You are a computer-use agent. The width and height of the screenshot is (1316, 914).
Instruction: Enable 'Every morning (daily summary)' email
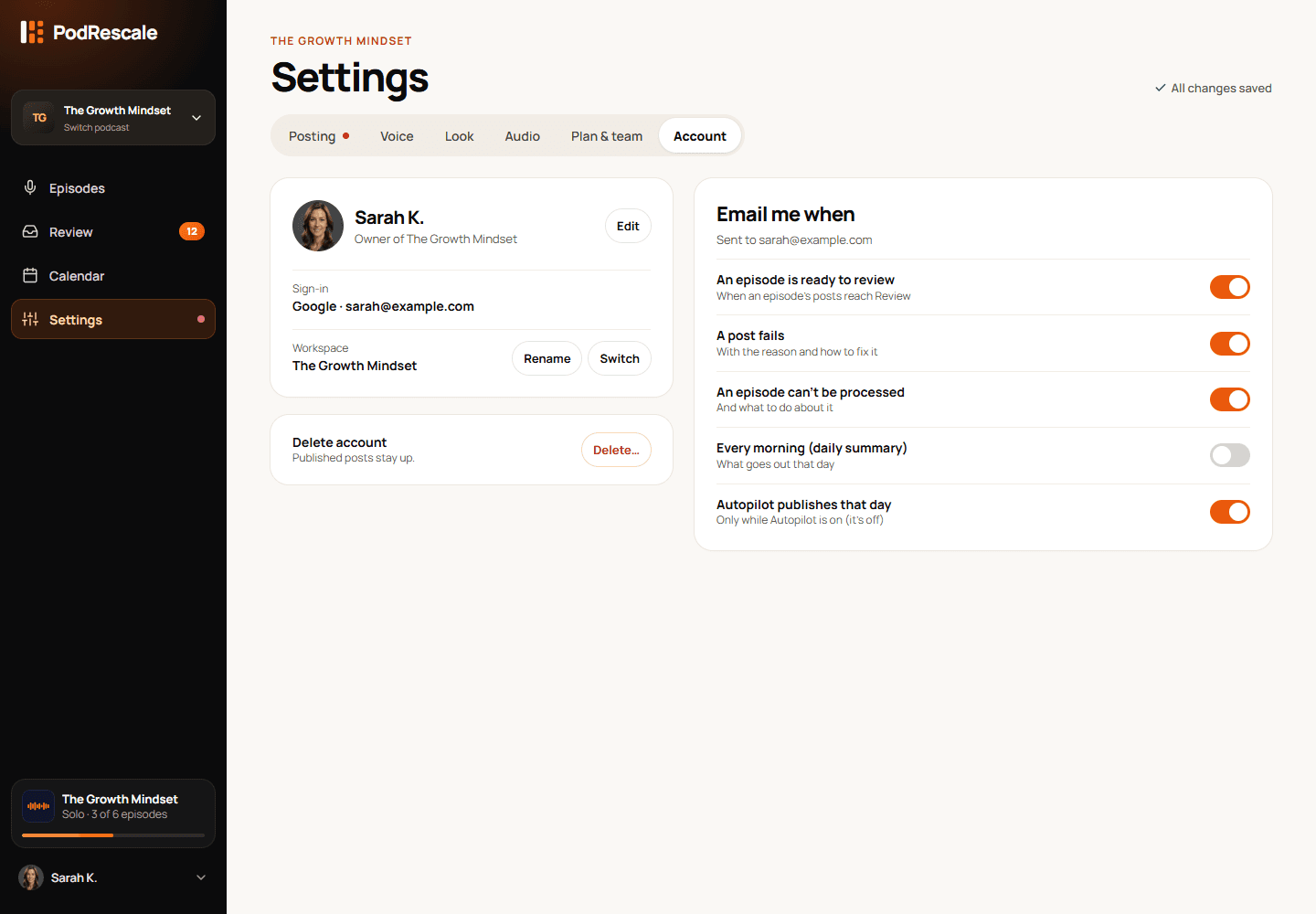pyautogui.click(x=1230, y=455)
